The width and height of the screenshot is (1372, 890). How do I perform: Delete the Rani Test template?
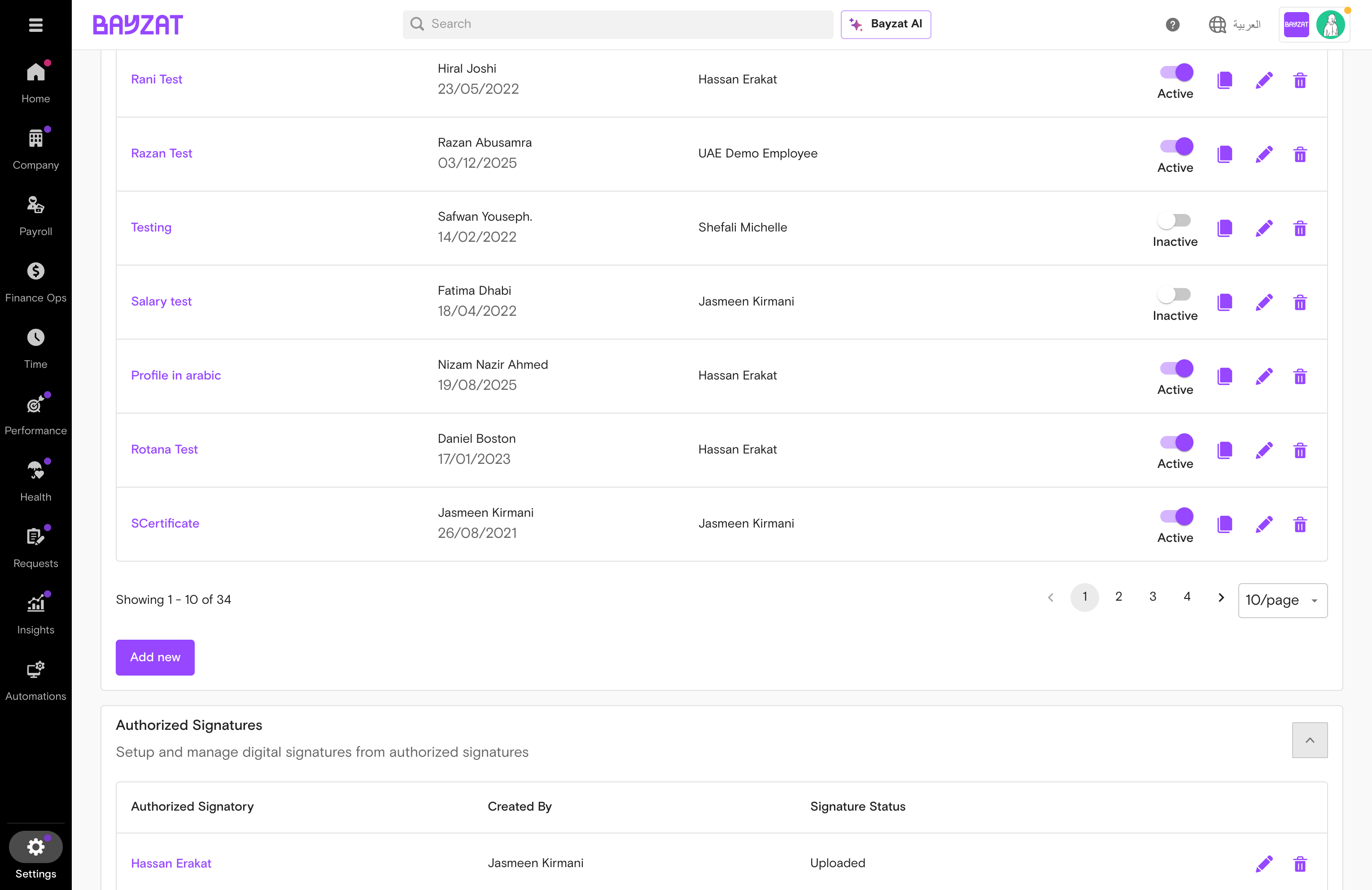(x=1300, y=80)
